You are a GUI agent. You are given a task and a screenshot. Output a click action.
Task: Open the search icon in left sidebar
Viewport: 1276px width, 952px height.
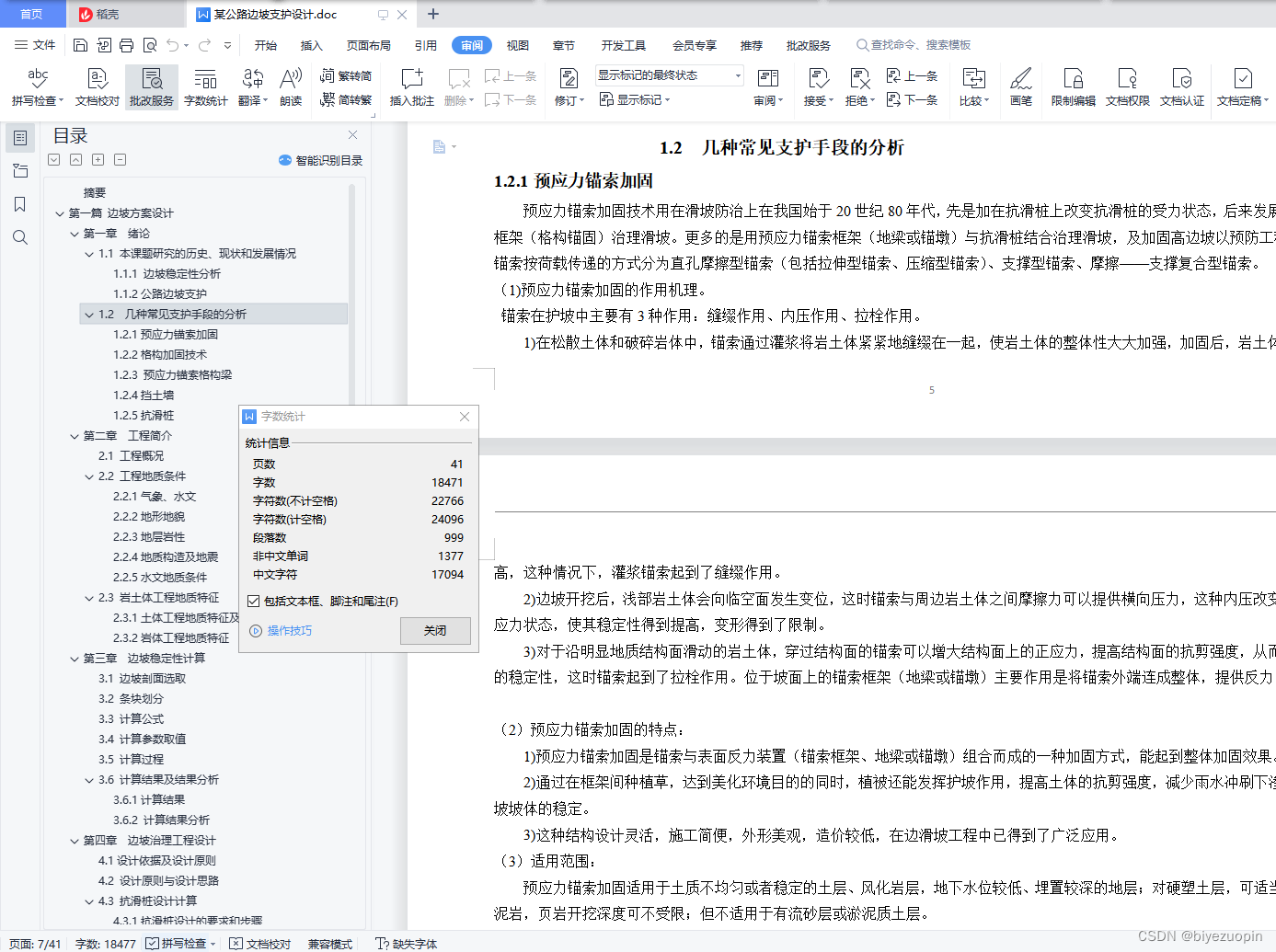(x=19, y=237)
